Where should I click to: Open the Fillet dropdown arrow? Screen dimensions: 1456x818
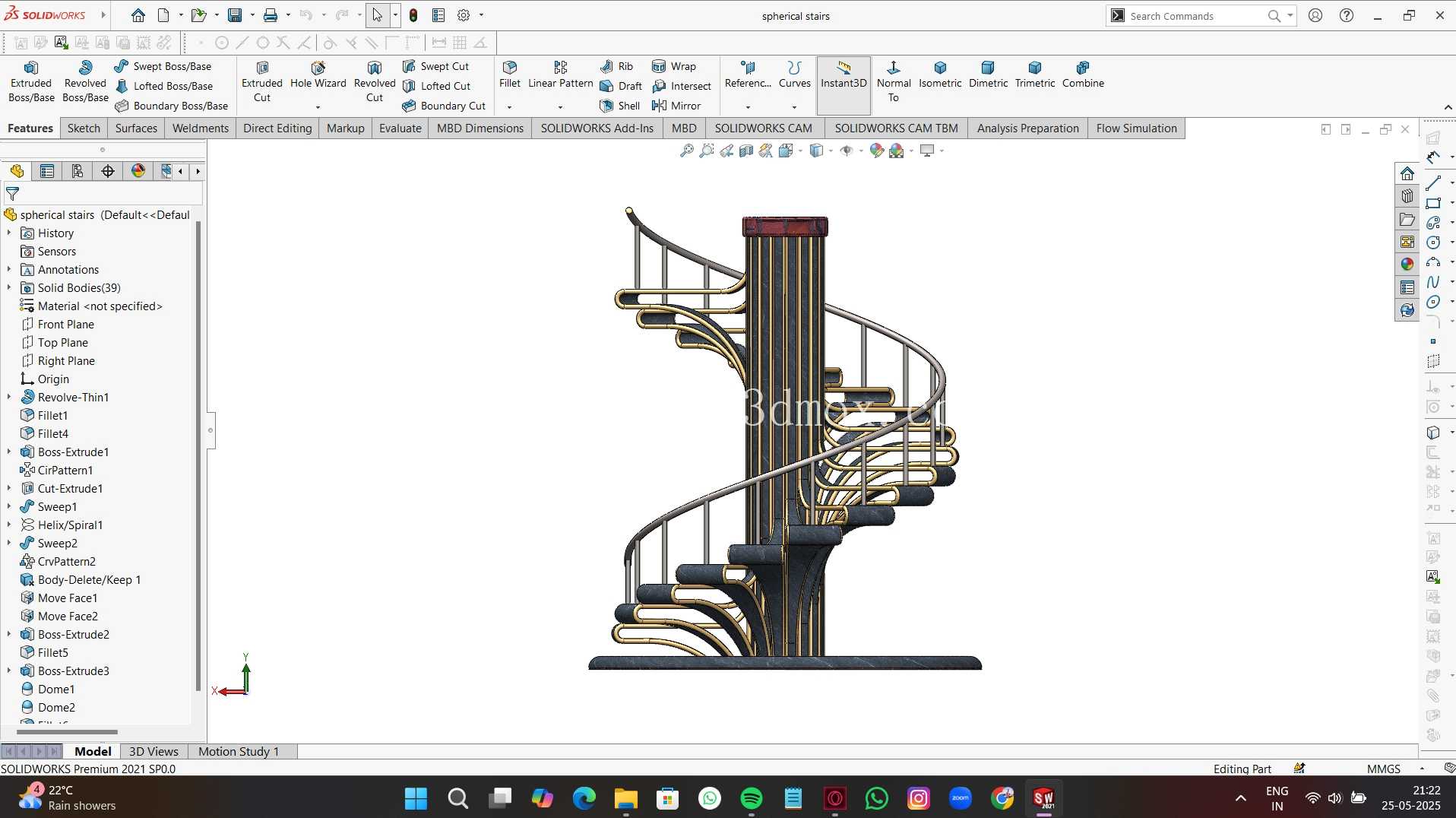pos(509,107)
